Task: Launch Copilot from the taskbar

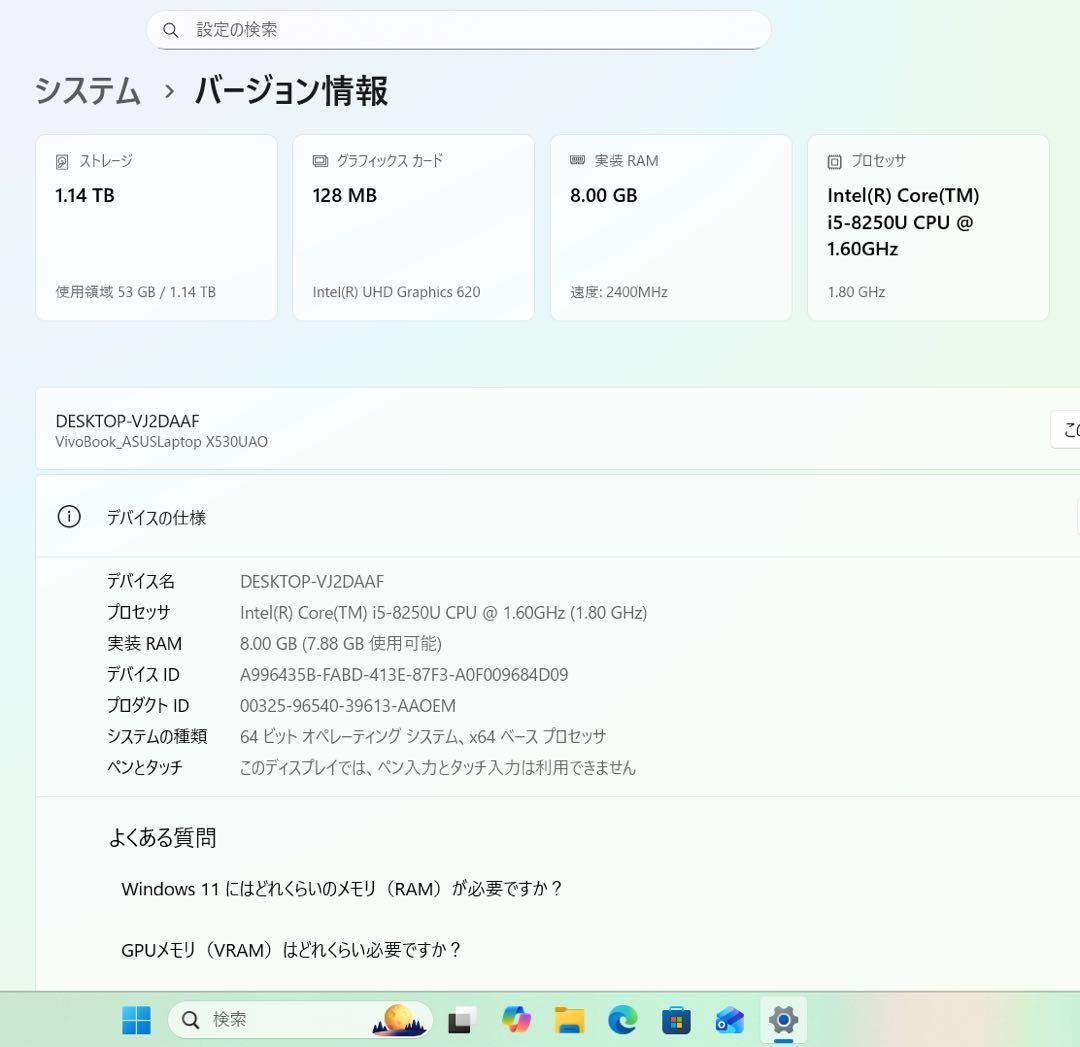Action: click(516, 1020)
